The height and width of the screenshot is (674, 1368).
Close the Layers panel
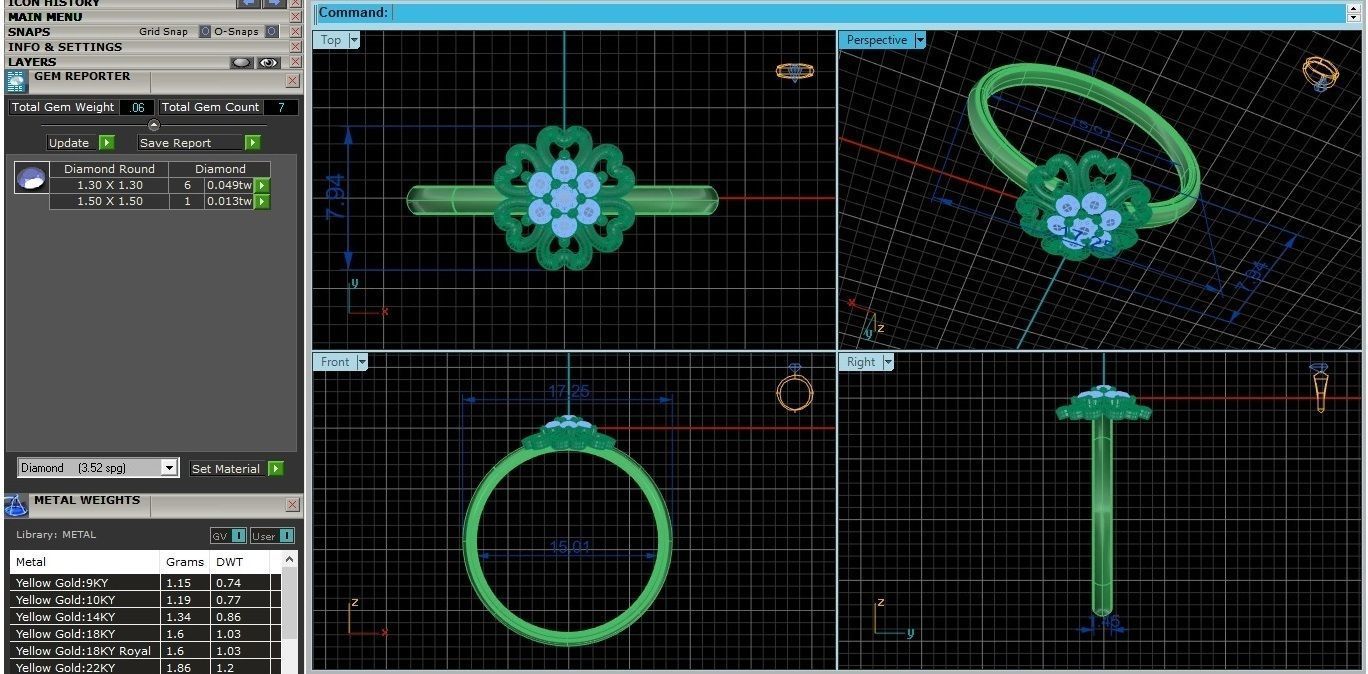pos(295,62)
